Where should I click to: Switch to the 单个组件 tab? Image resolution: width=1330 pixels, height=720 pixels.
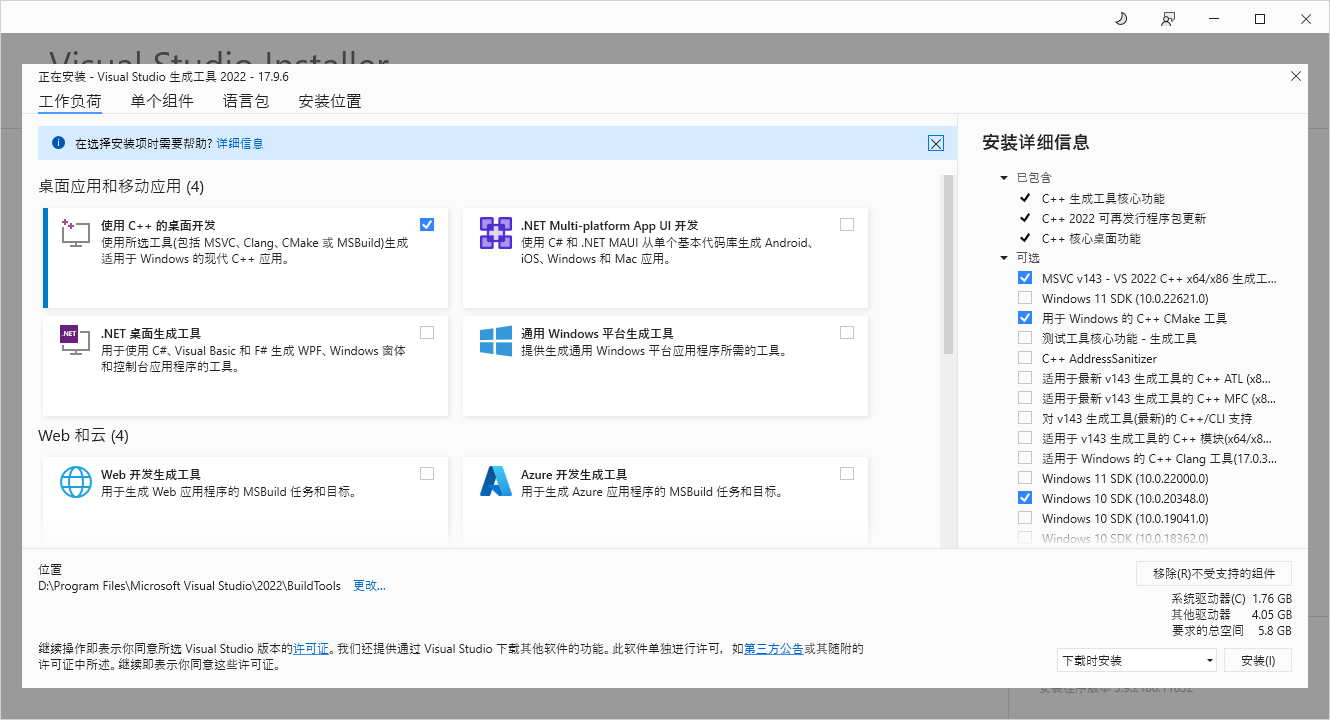point(161,100)
